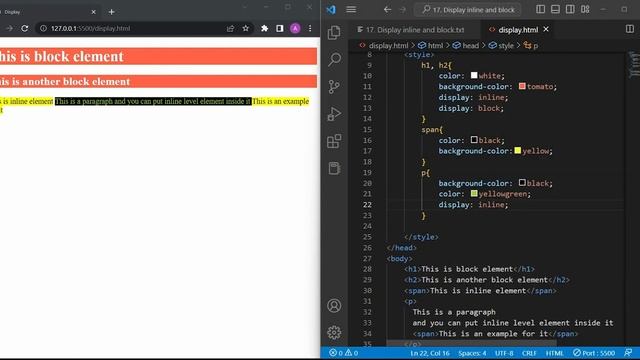Screen dimensions: 640x360
Task: Open yellow color swatch on line 17
Action: click(518, 150)
